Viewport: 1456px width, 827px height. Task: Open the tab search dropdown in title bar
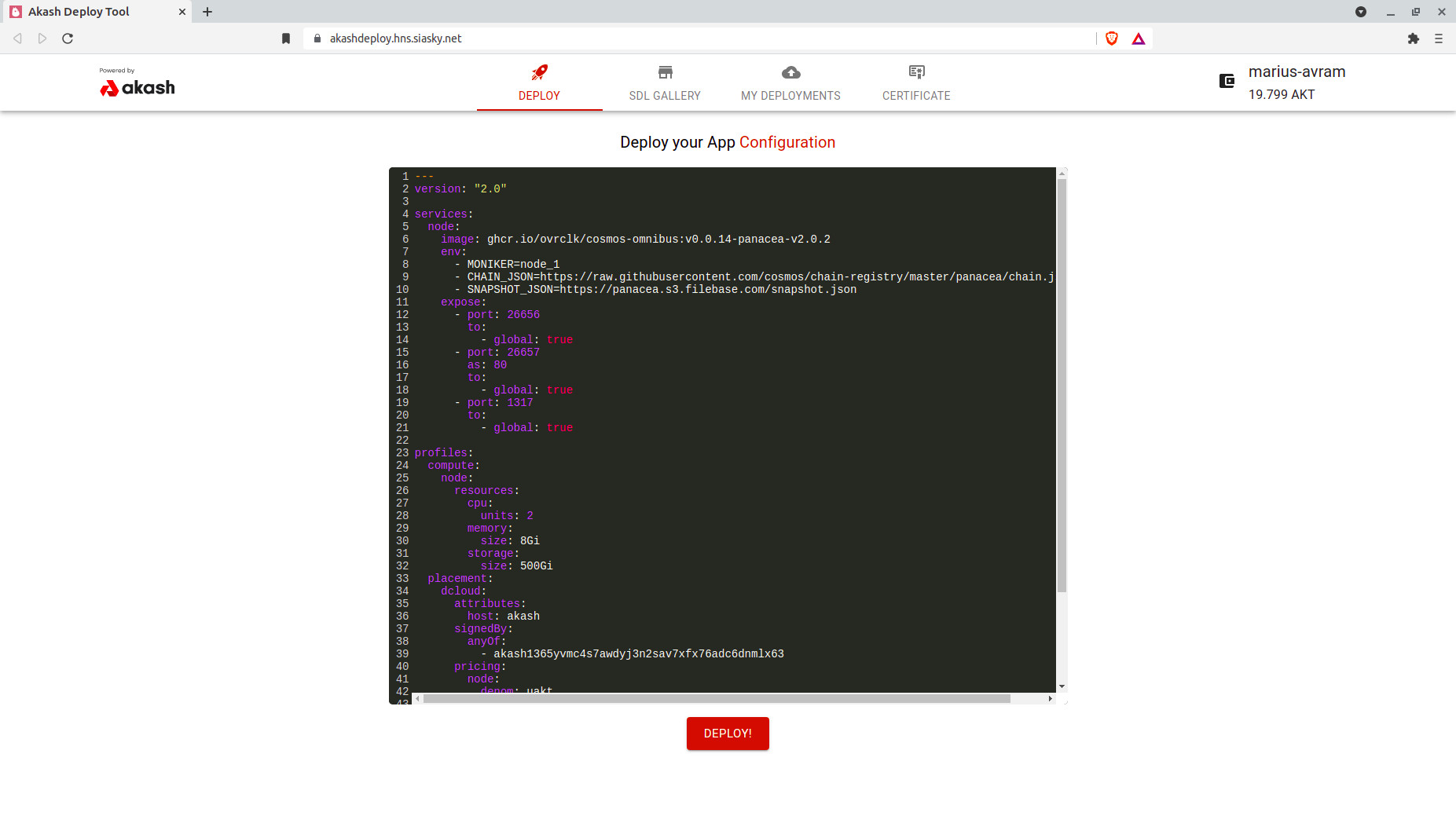click(x=1361, y=12)
